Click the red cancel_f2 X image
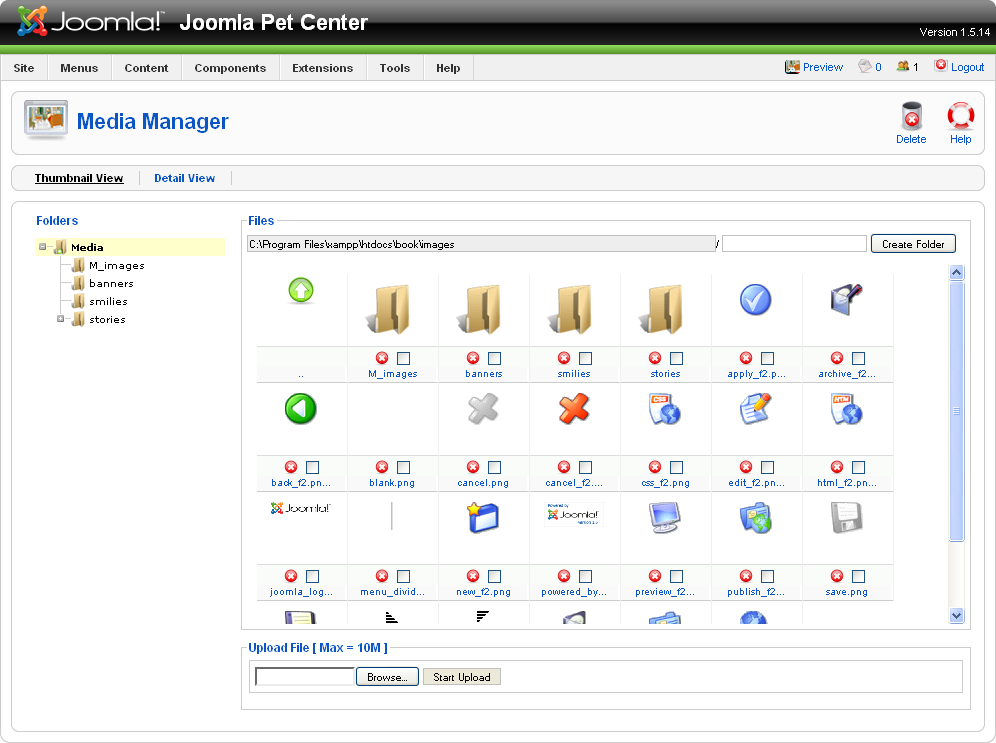This screenshot has height=743, width=996. [574, 408]
